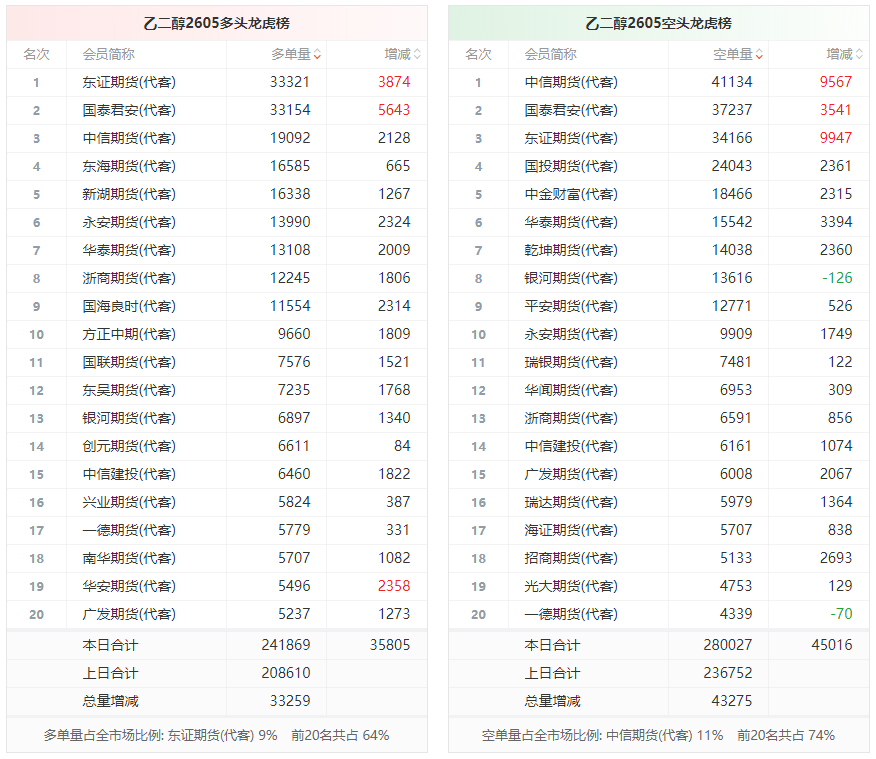
Task: Click long total 241869
Action: click(x=285, y=645)
